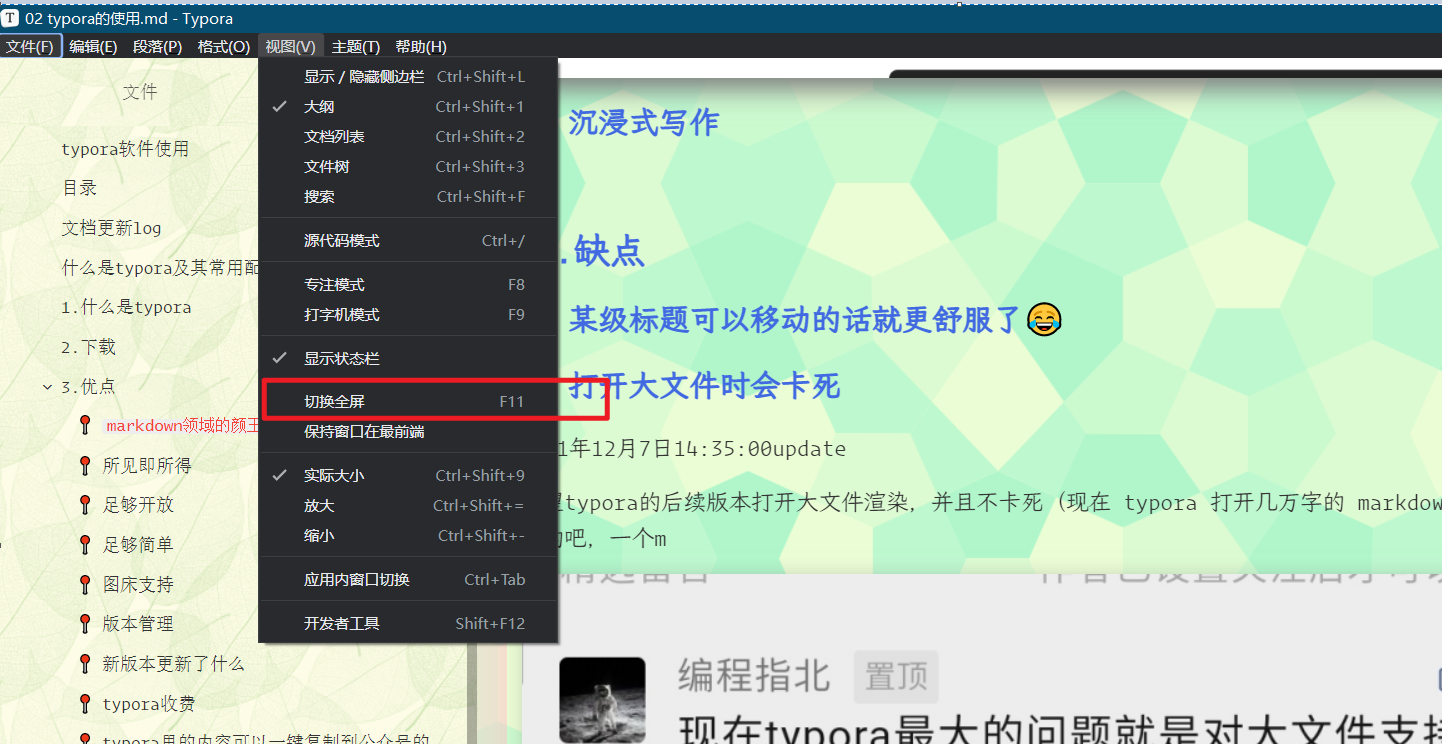Enable 保持窗口在最前端
This screenshot has width=1442, height=744.
click(x=408, y=432)
